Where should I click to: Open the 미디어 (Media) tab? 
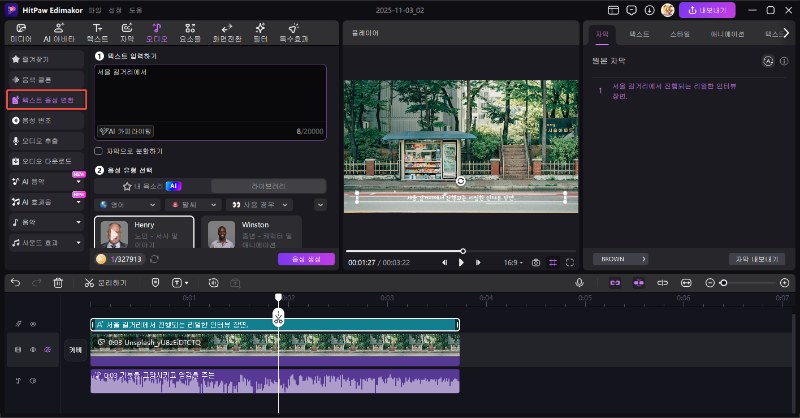[x=21, y=33]
